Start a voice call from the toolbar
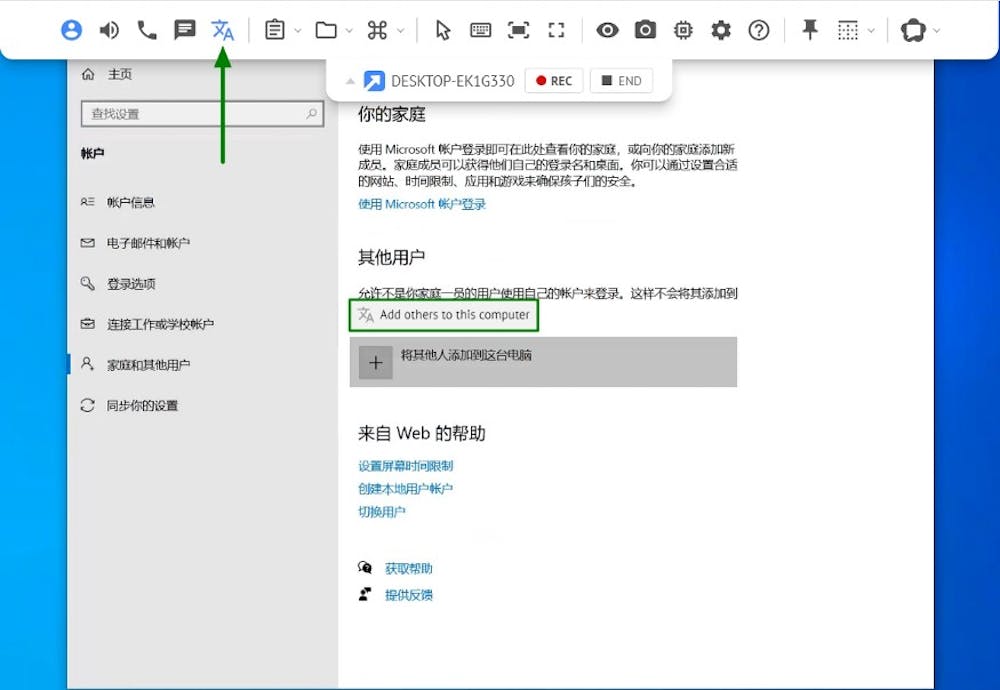 pyautogui.click(x=147, y=30)
